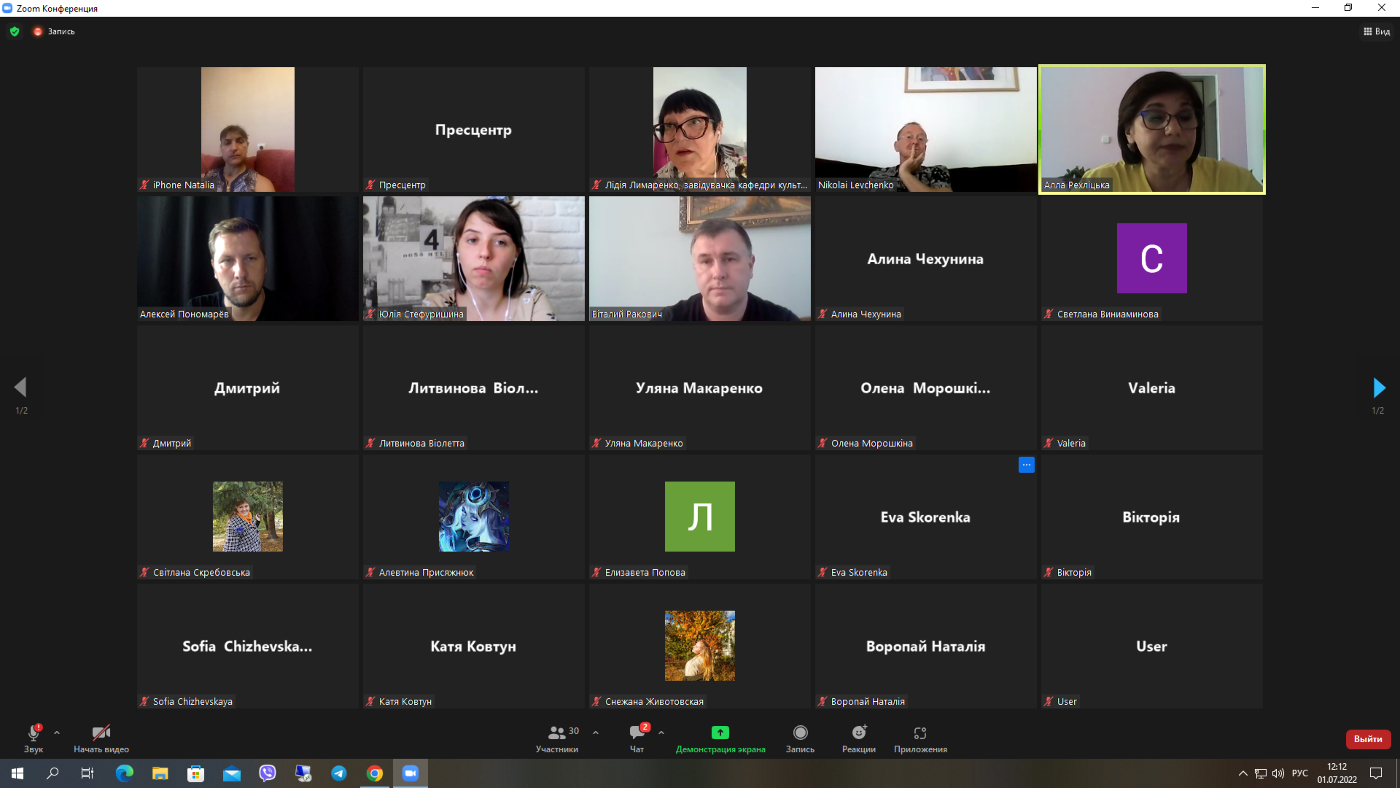The height and width of the screenshot is (788, 1400).
Task: Click the Запись recording indicator at top
Action: point(54,31)
